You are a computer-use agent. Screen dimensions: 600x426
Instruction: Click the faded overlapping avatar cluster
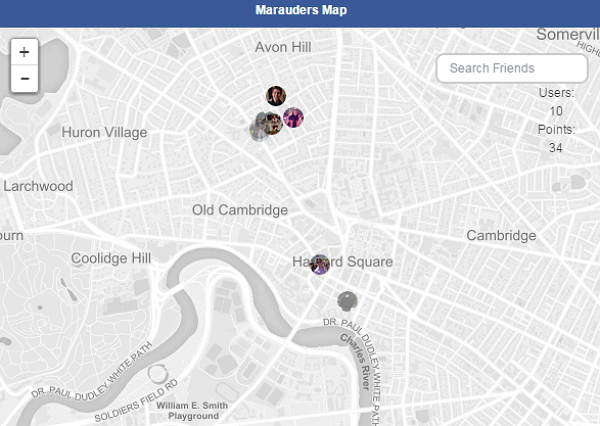[263, 126]
